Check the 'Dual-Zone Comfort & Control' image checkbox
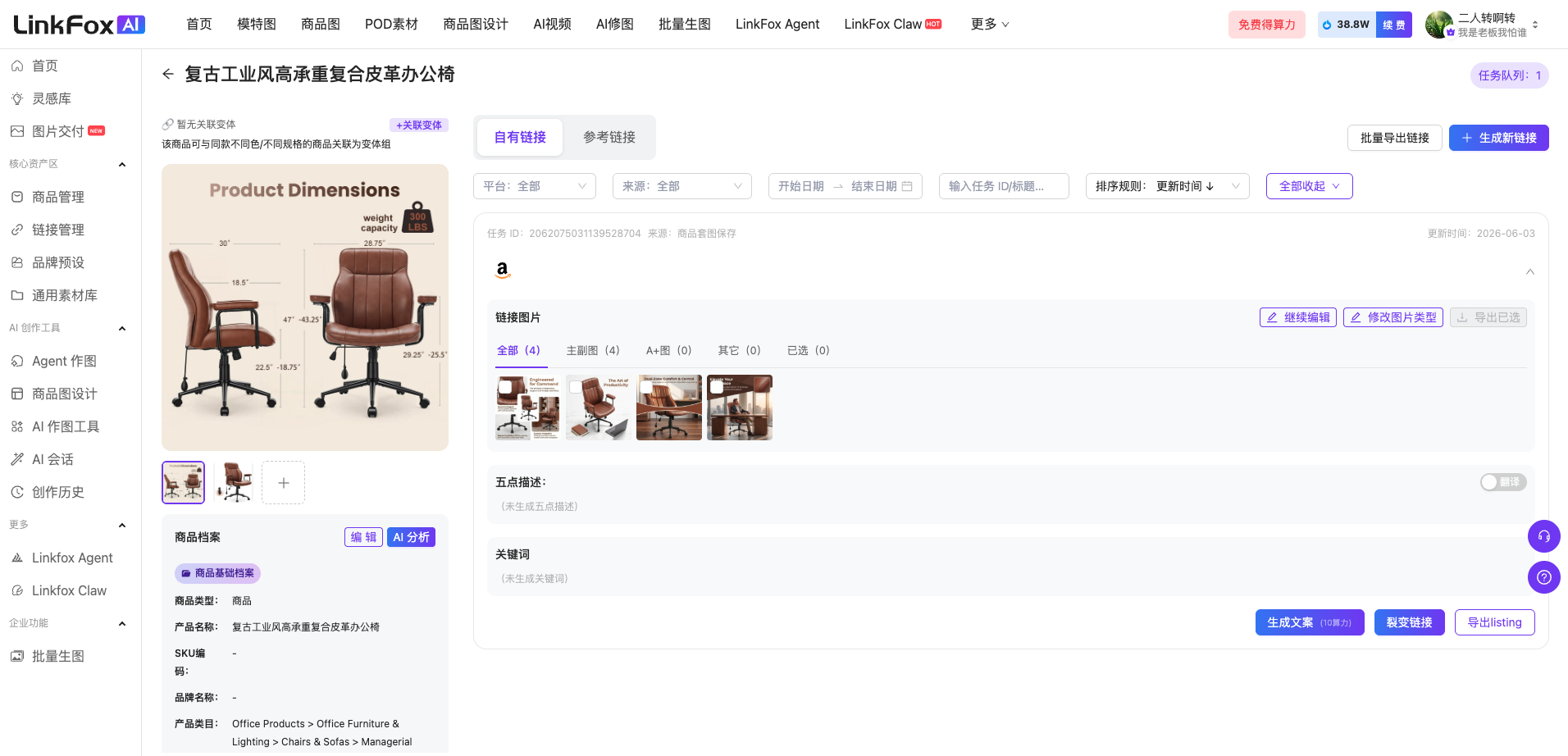This screenshot has width=1568, height=756. click(x=647, y=386)
